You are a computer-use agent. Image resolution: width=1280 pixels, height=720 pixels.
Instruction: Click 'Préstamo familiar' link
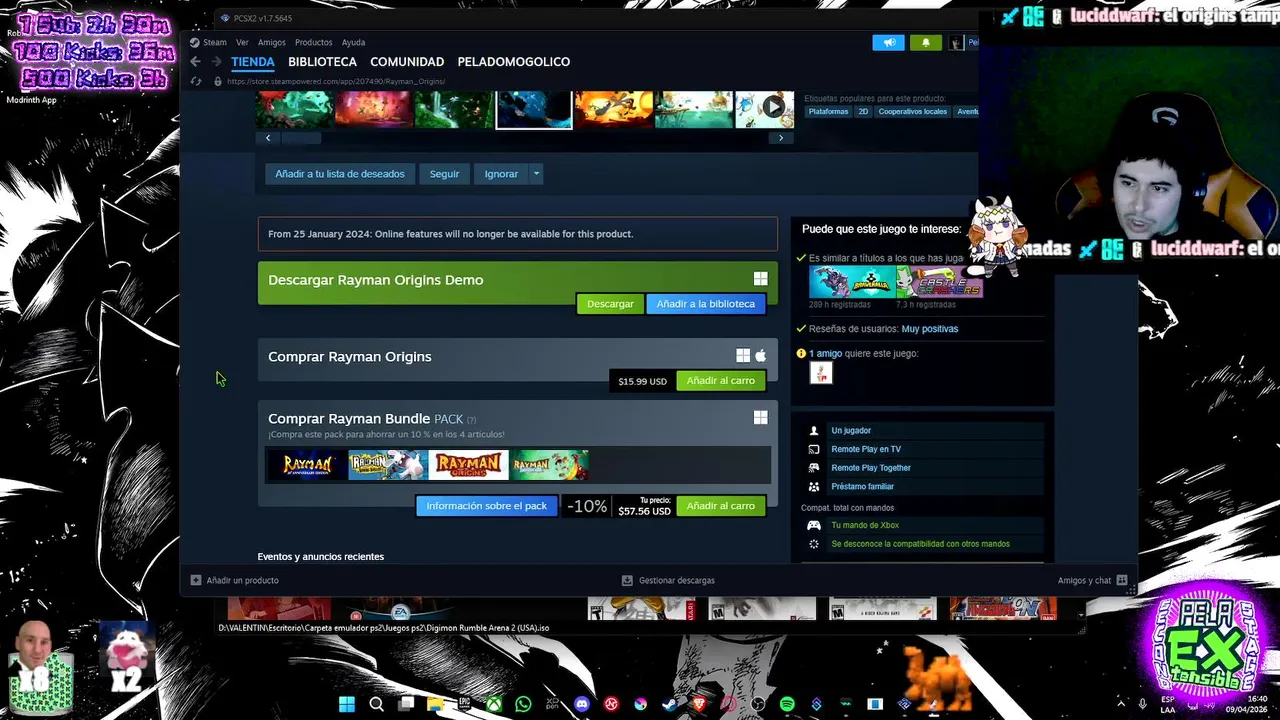click(862, 487)
